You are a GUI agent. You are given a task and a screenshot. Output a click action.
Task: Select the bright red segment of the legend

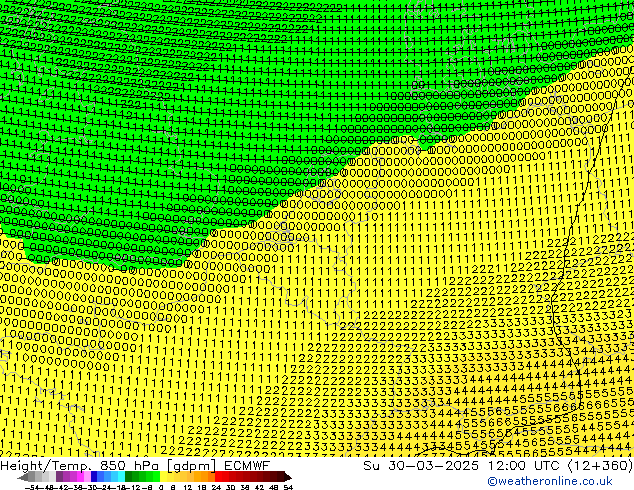point(224,476)
